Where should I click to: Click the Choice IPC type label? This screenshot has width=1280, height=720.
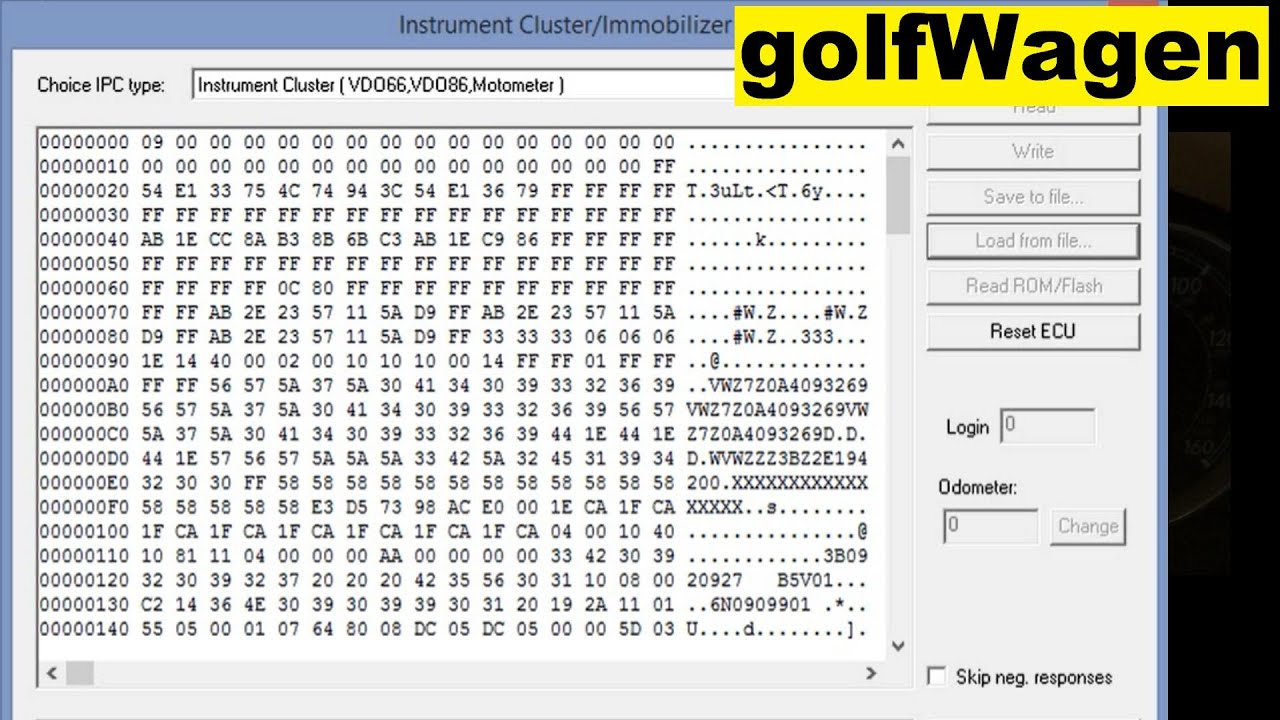coord(101,85)
